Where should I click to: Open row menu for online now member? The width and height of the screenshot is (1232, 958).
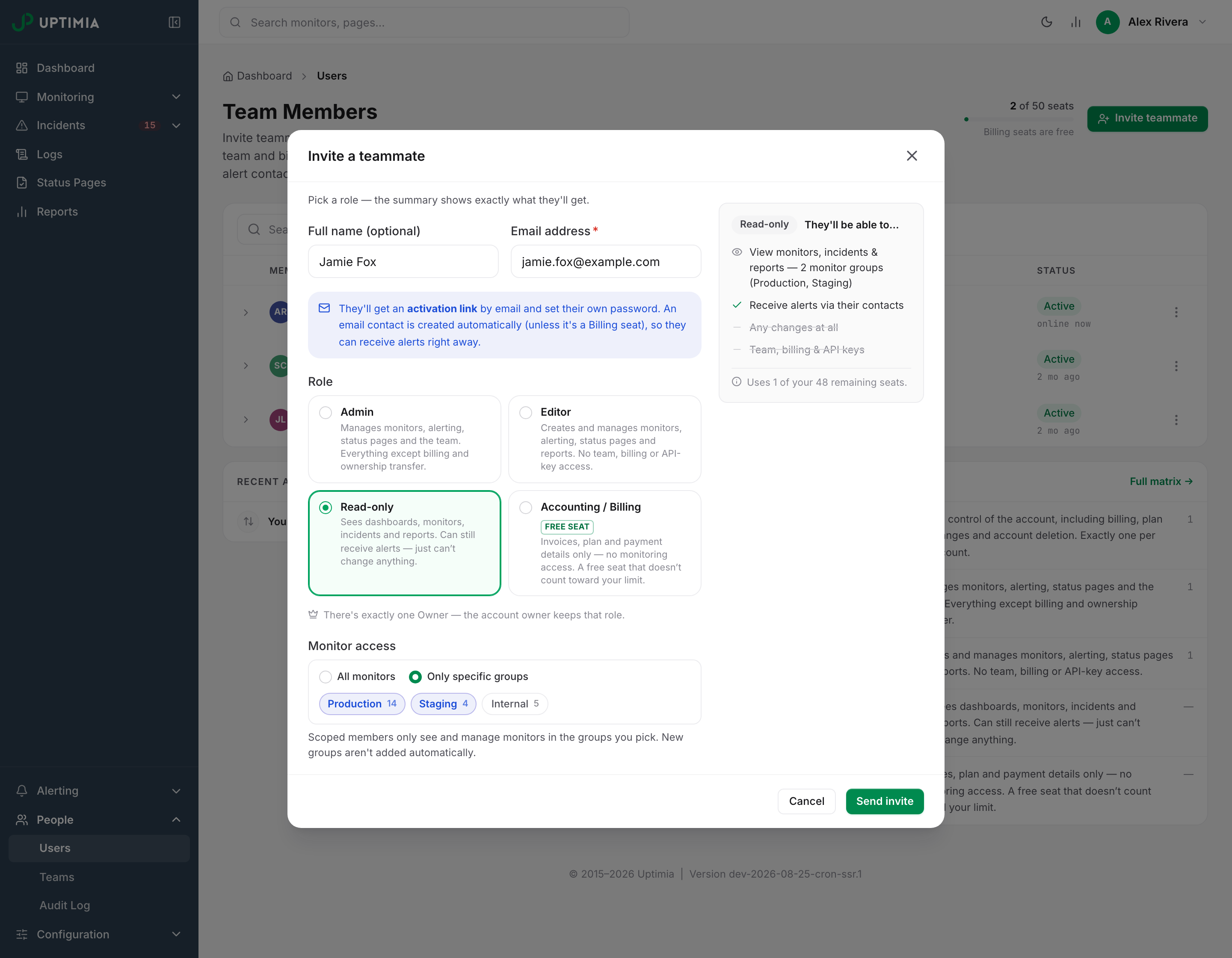[1176, 312]
